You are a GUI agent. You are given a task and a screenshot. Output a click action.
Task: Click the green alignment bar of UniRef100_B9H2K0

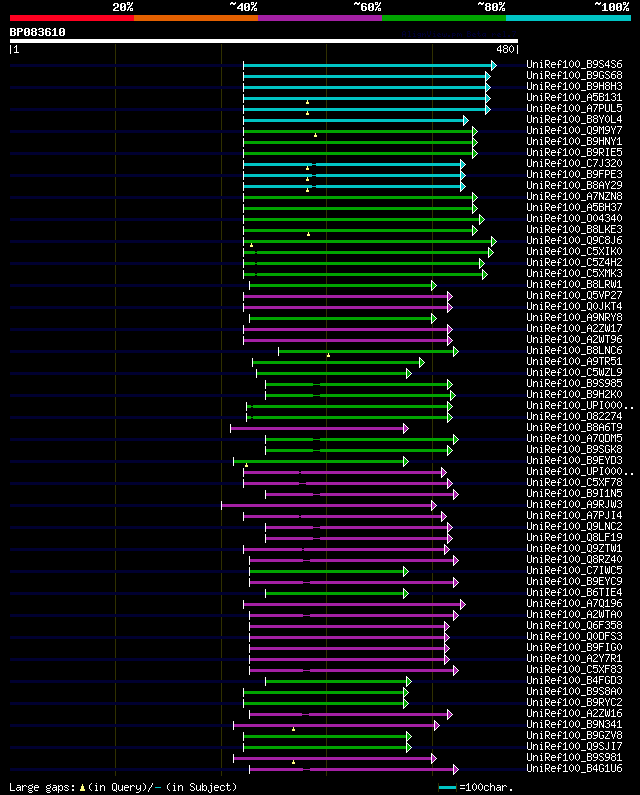(x=360, y=395)
